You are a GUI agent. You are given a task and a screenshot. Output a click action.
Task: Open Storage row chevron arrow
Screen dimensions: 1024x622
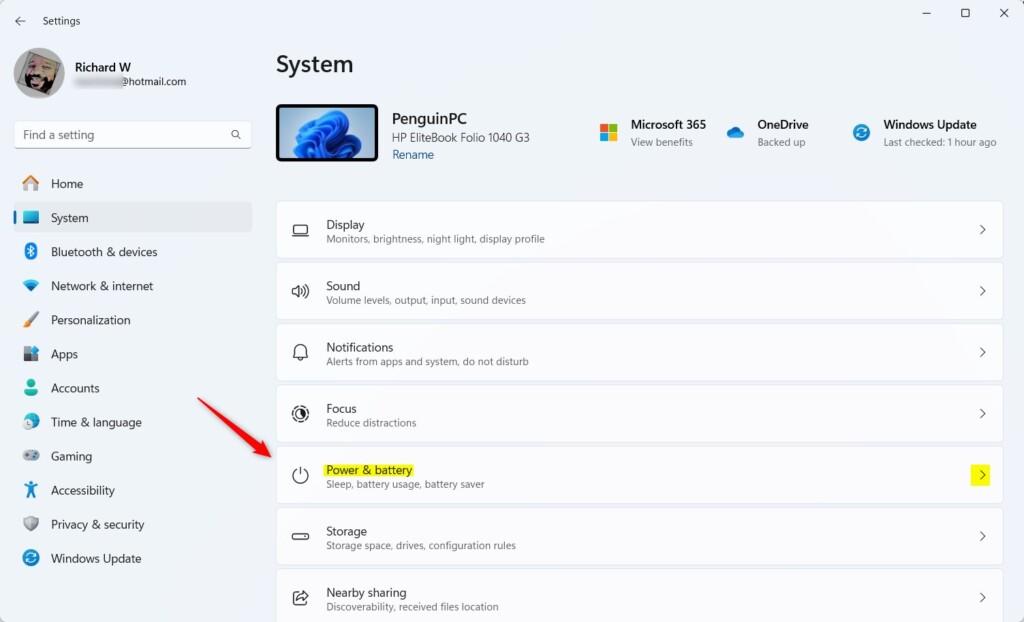pos(982,536)
